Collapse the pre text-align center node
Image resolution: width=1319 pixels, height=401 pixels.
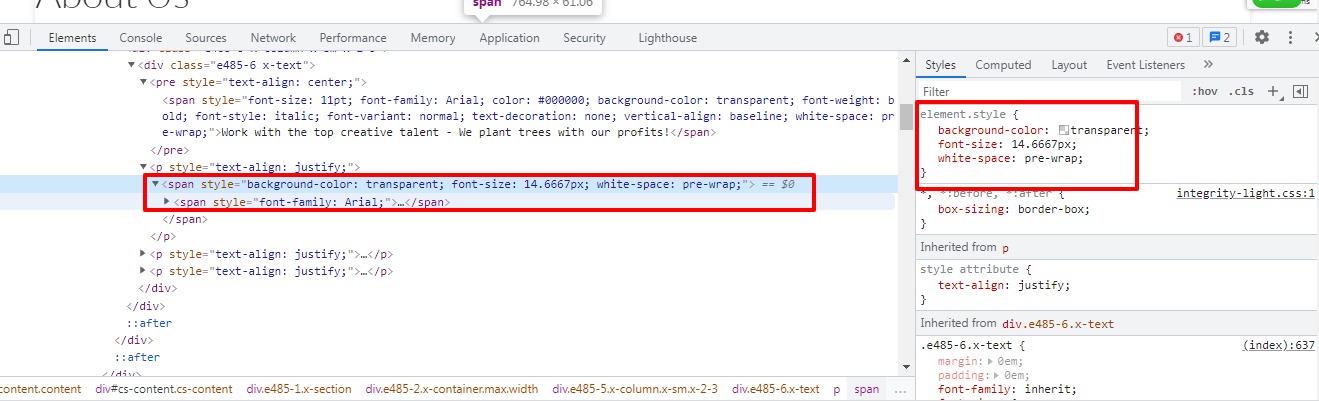(x=143, y=82)
